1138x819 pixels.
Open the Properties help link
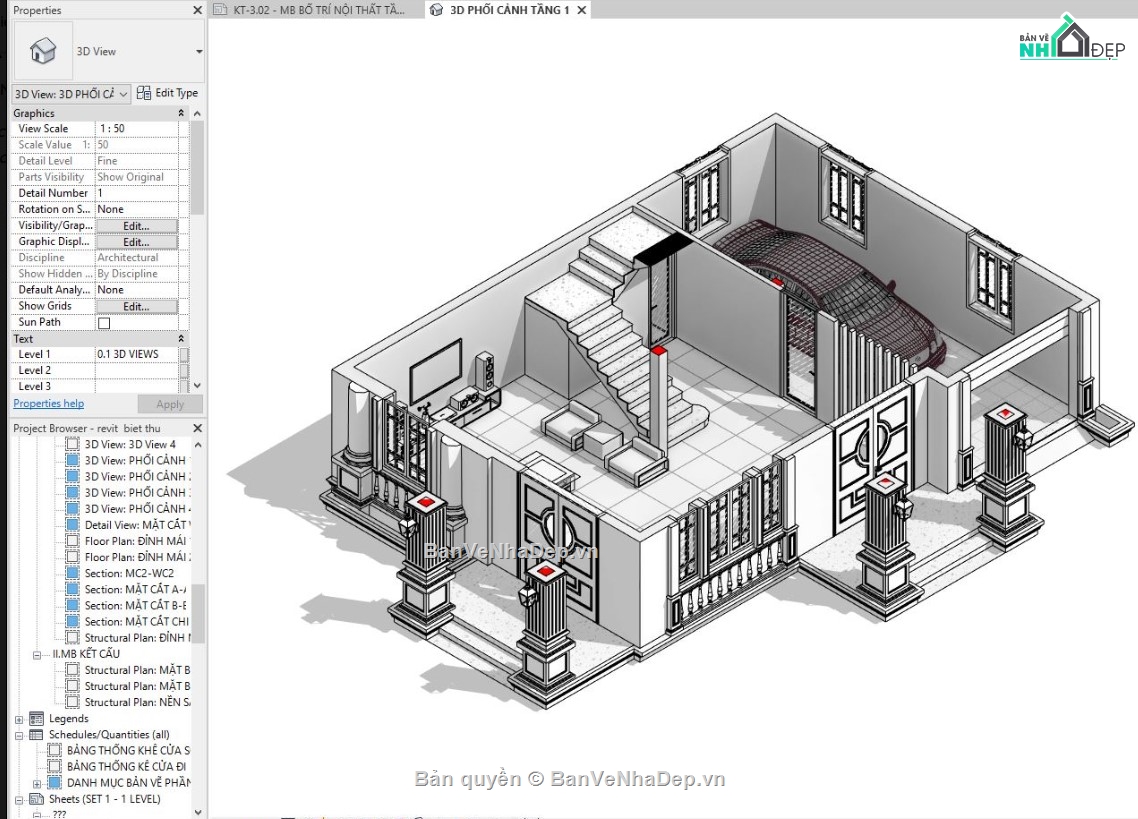click(49, 404)
